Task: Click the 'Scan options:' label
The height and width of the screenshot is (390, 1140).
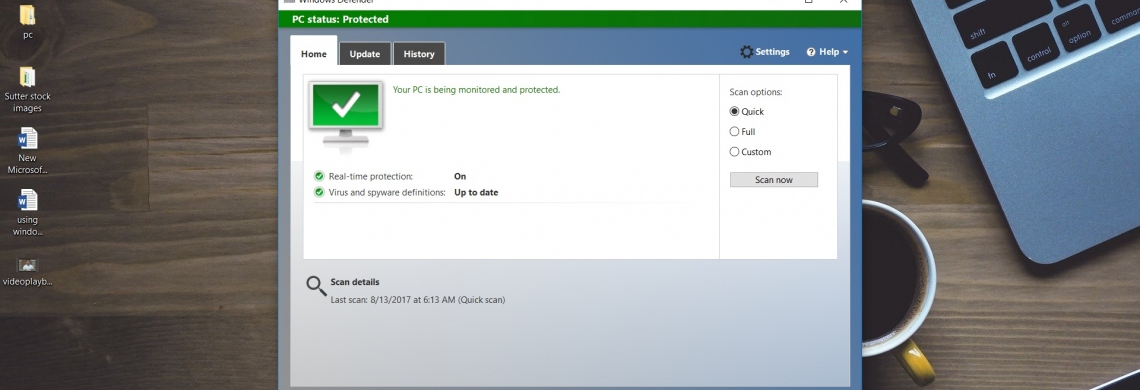Action: pos(755,92)
